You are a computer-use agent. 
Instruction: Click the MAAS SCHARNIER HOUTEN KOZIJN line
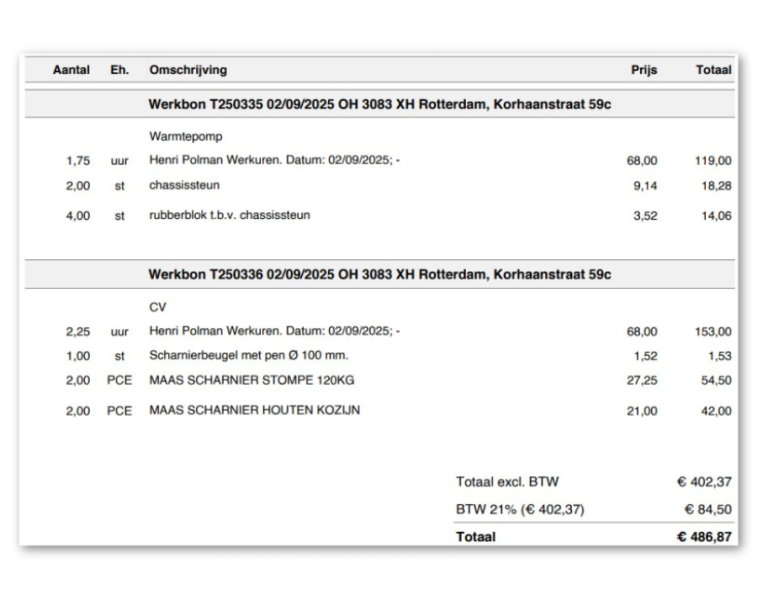[x=254, y=410]
